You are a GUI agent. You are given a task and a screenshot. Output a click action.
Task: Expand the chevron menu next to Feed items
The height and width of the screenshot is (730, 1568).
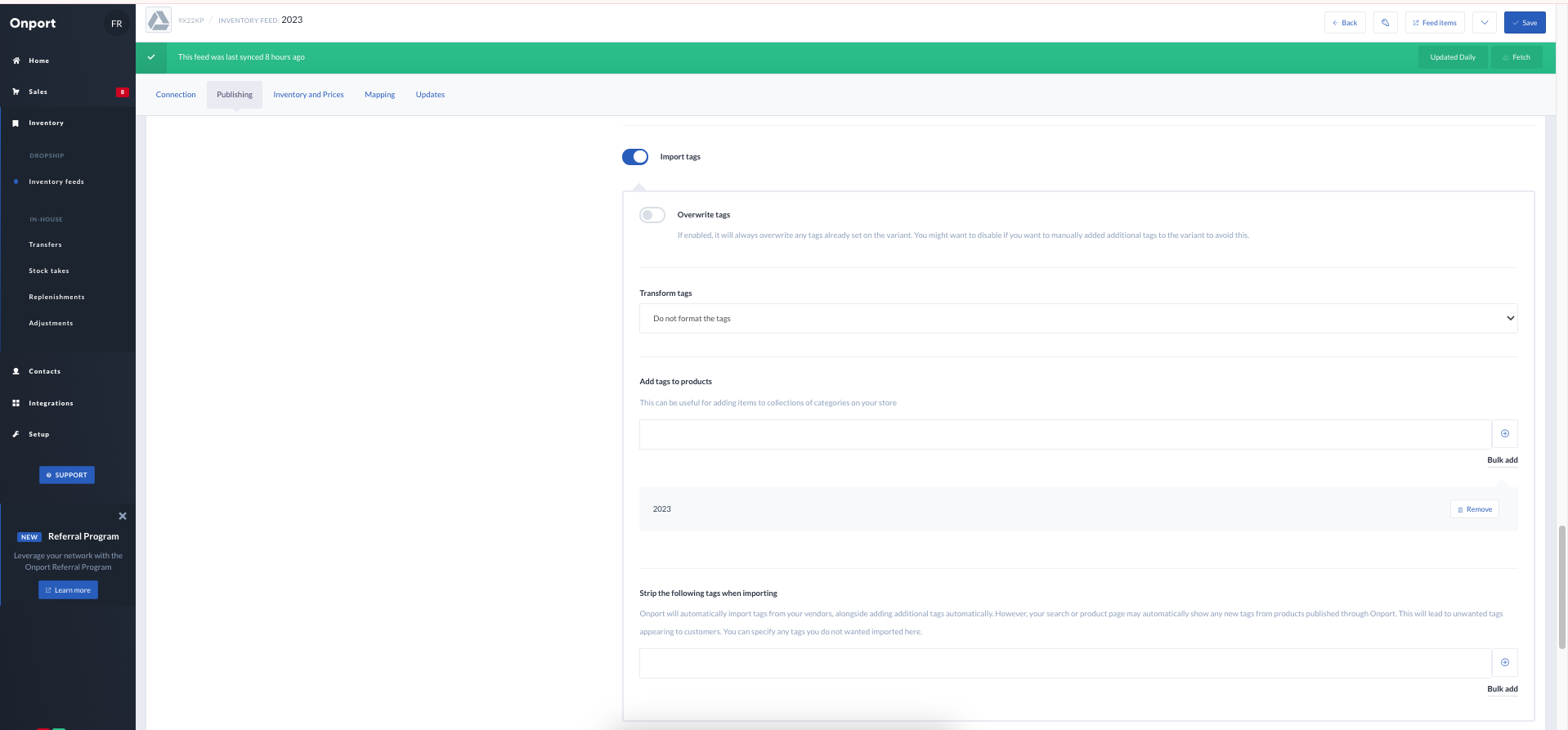[x=1485, y=23]
